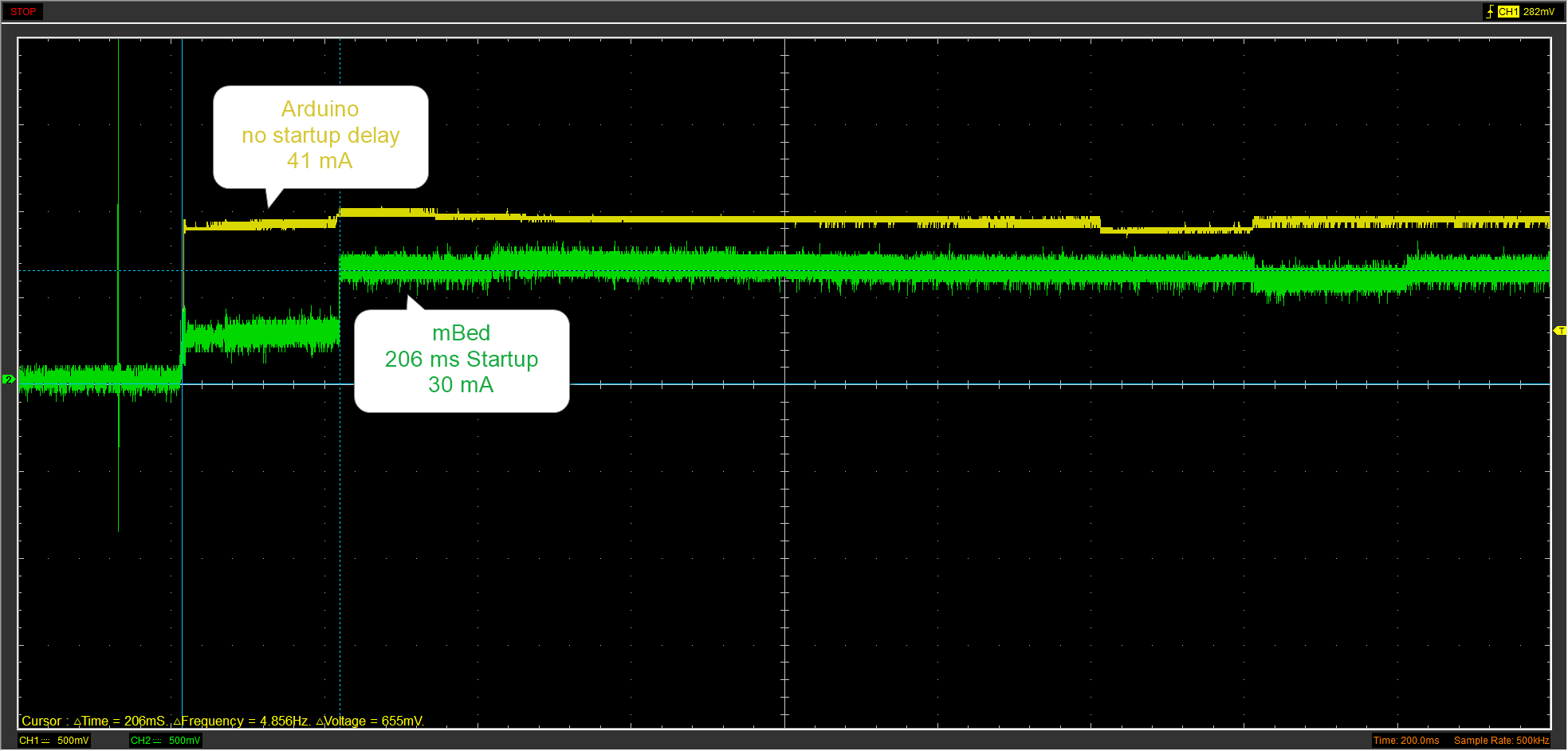Click the 282mV trigger level value
The image size is (1568, 751).
[1539, 12]
